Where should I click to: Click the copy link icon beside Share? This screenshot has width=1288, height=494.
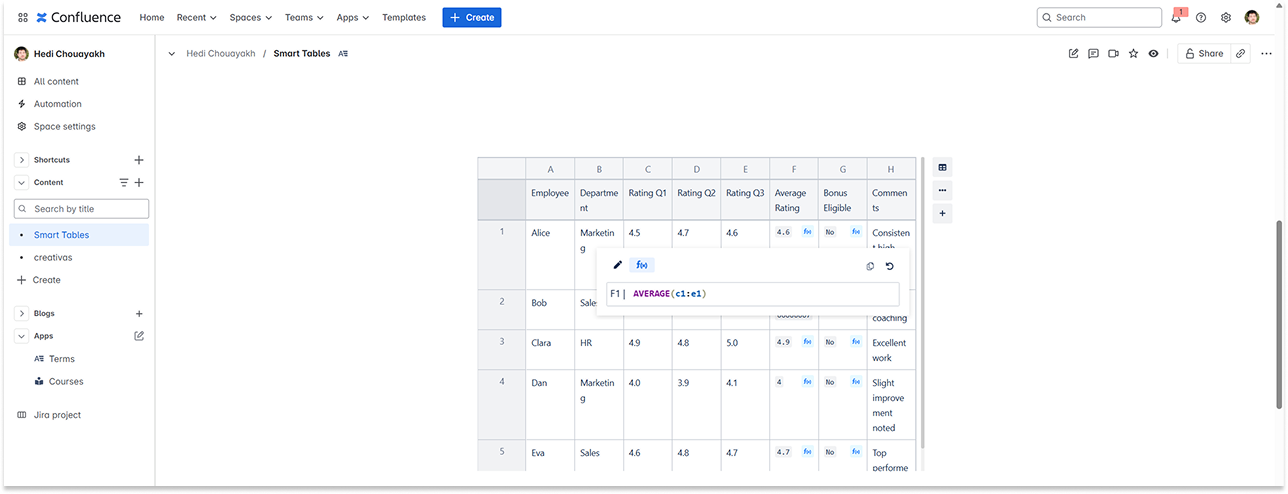(x=1240, y=54)
